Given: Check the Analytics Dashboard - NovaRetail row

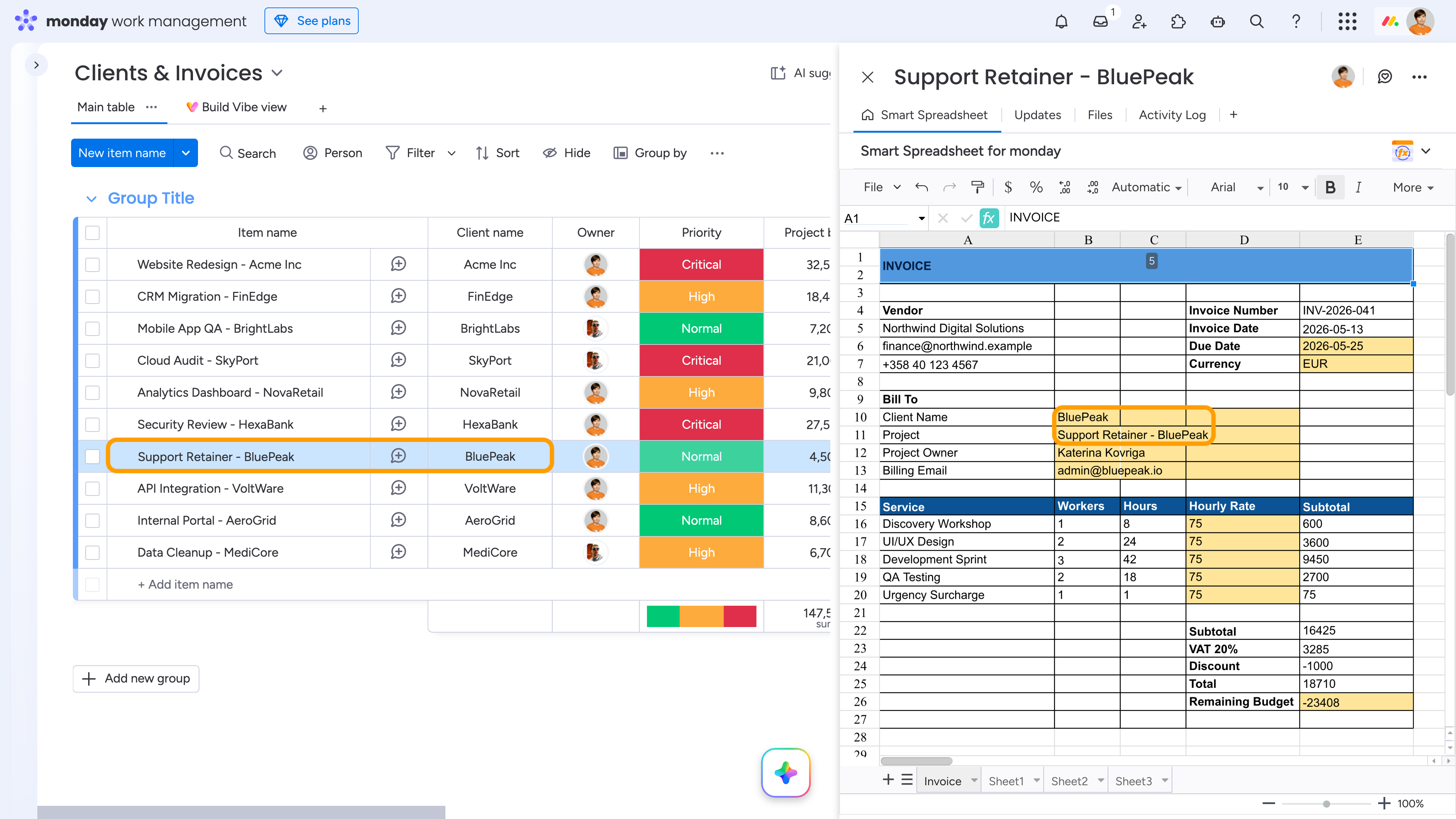Looking at the screenshot, I should (92, 392).
